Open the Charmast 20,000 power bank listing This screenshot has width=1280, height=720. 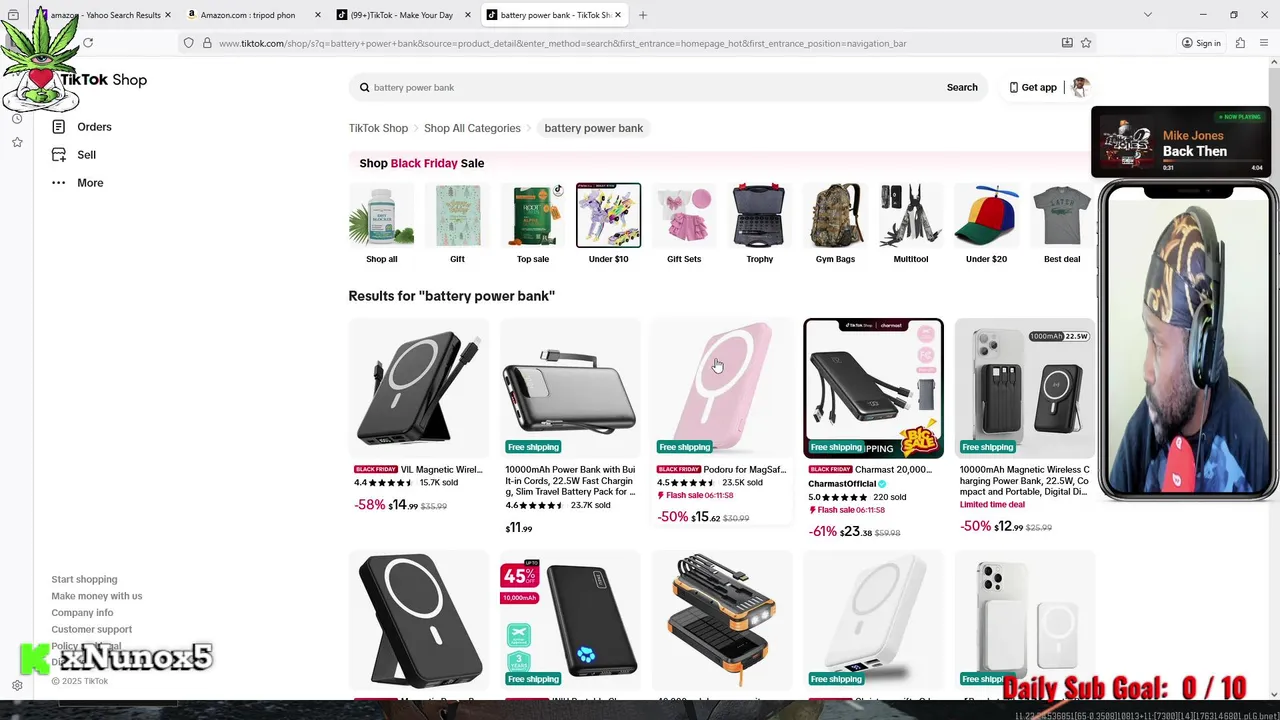tap(873, 428)
